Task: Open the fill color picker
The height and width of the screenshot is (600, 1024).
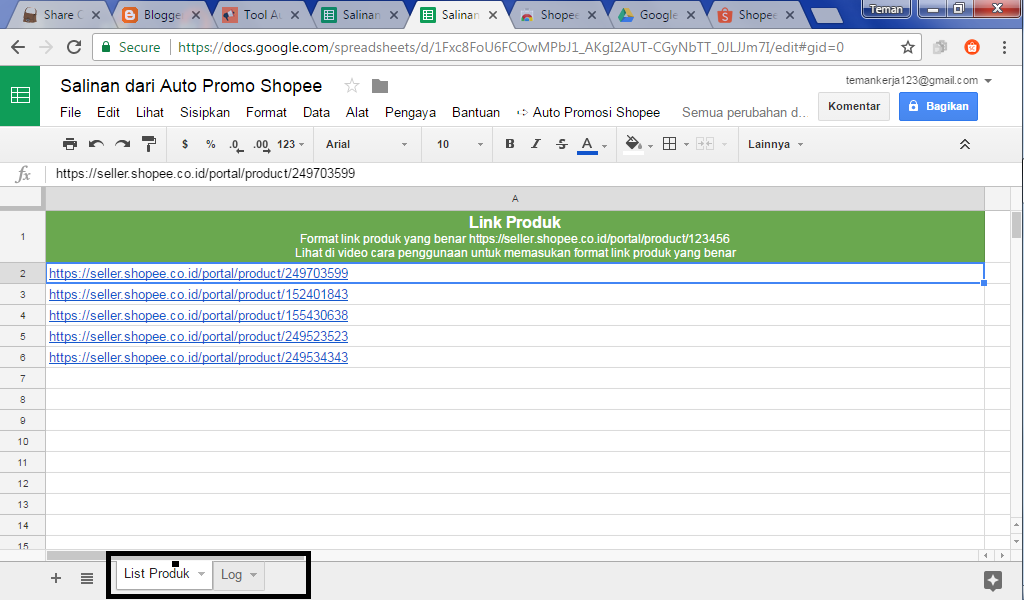Action: pyautogui.click(x=633, y=144)
